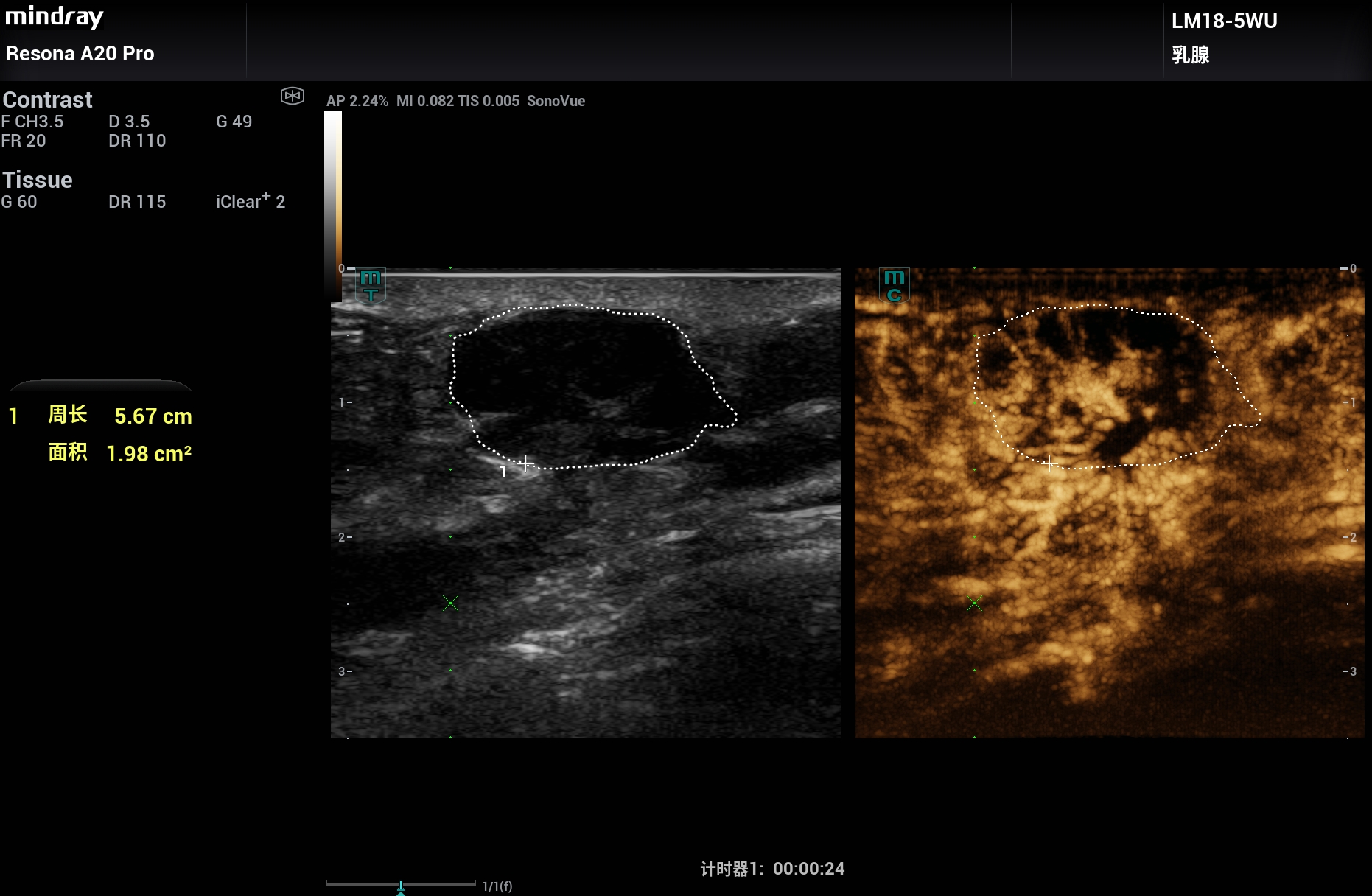Click the cine playback position marker
The image size is (1372, 896).
(401, 886)
